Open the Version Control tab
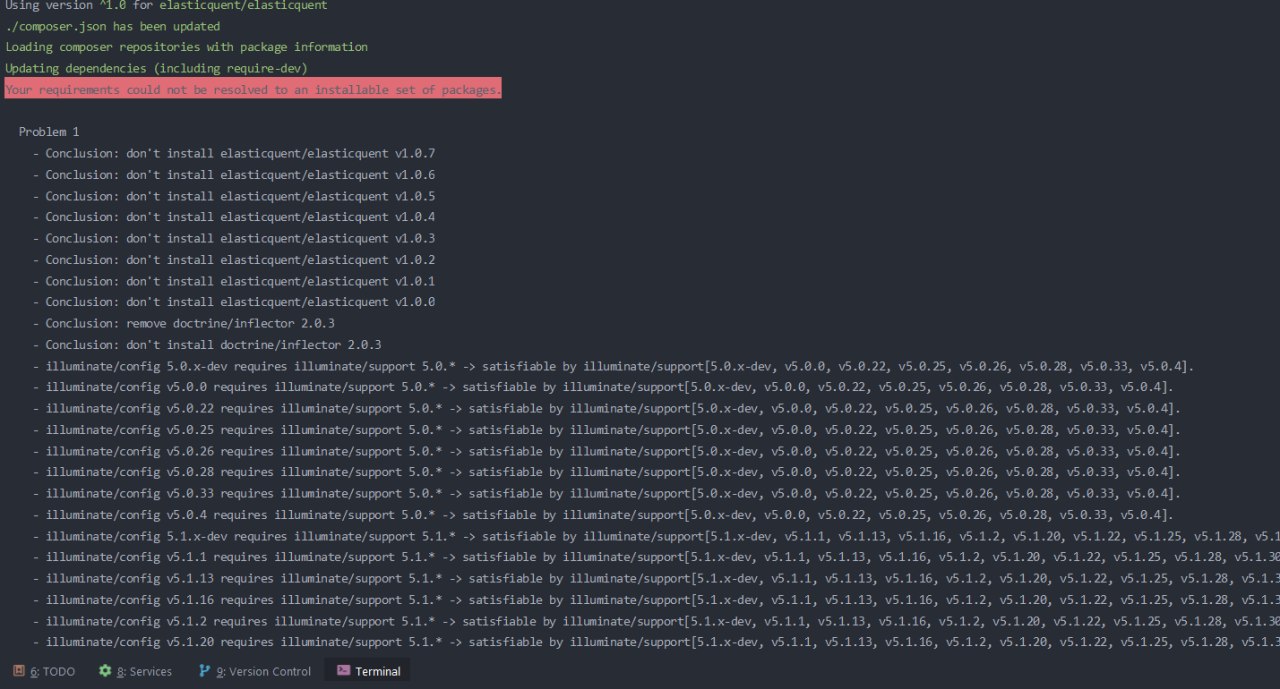This screenshot has width=1280, height=689. (255, 671)
